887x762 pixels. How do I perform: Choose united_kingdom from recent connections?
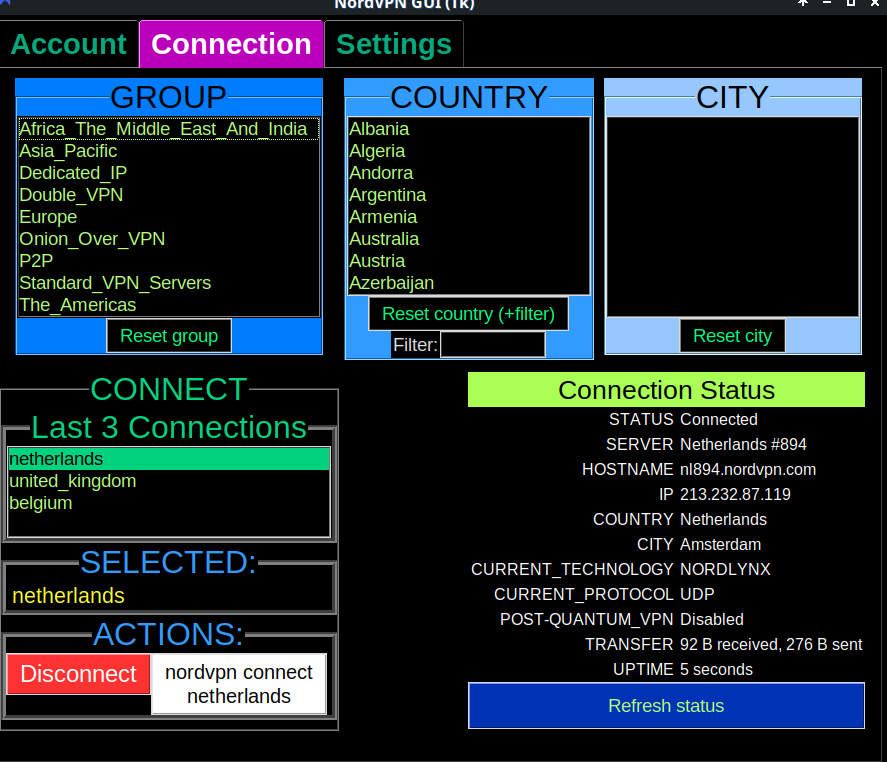click(169, 481)
